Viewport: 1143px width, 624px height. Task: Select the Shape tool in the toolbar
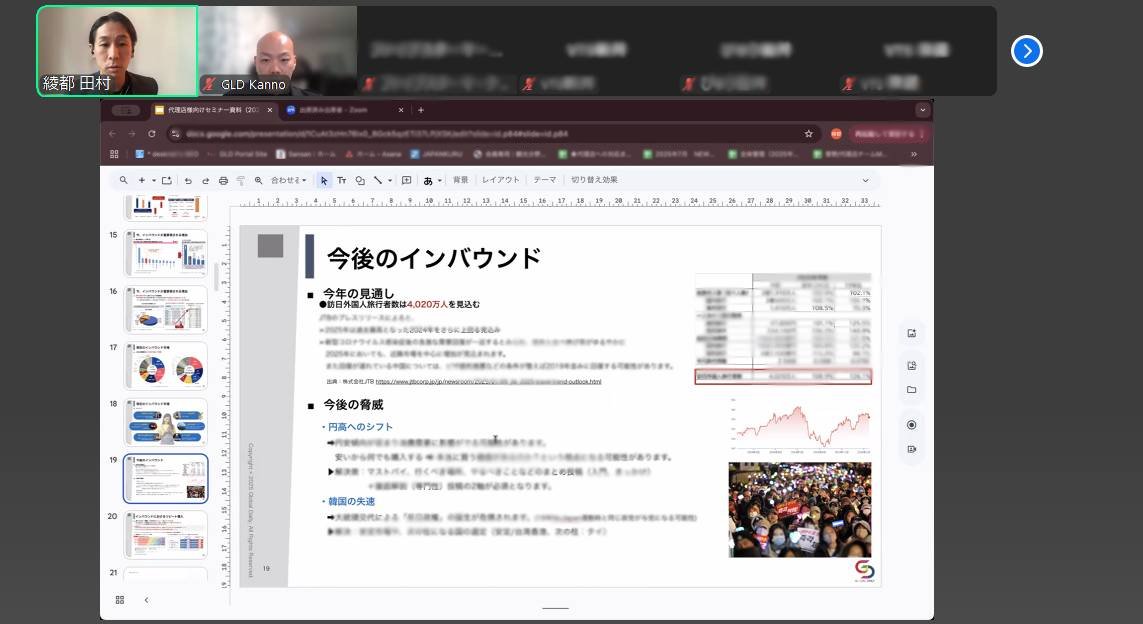[360, 181]
